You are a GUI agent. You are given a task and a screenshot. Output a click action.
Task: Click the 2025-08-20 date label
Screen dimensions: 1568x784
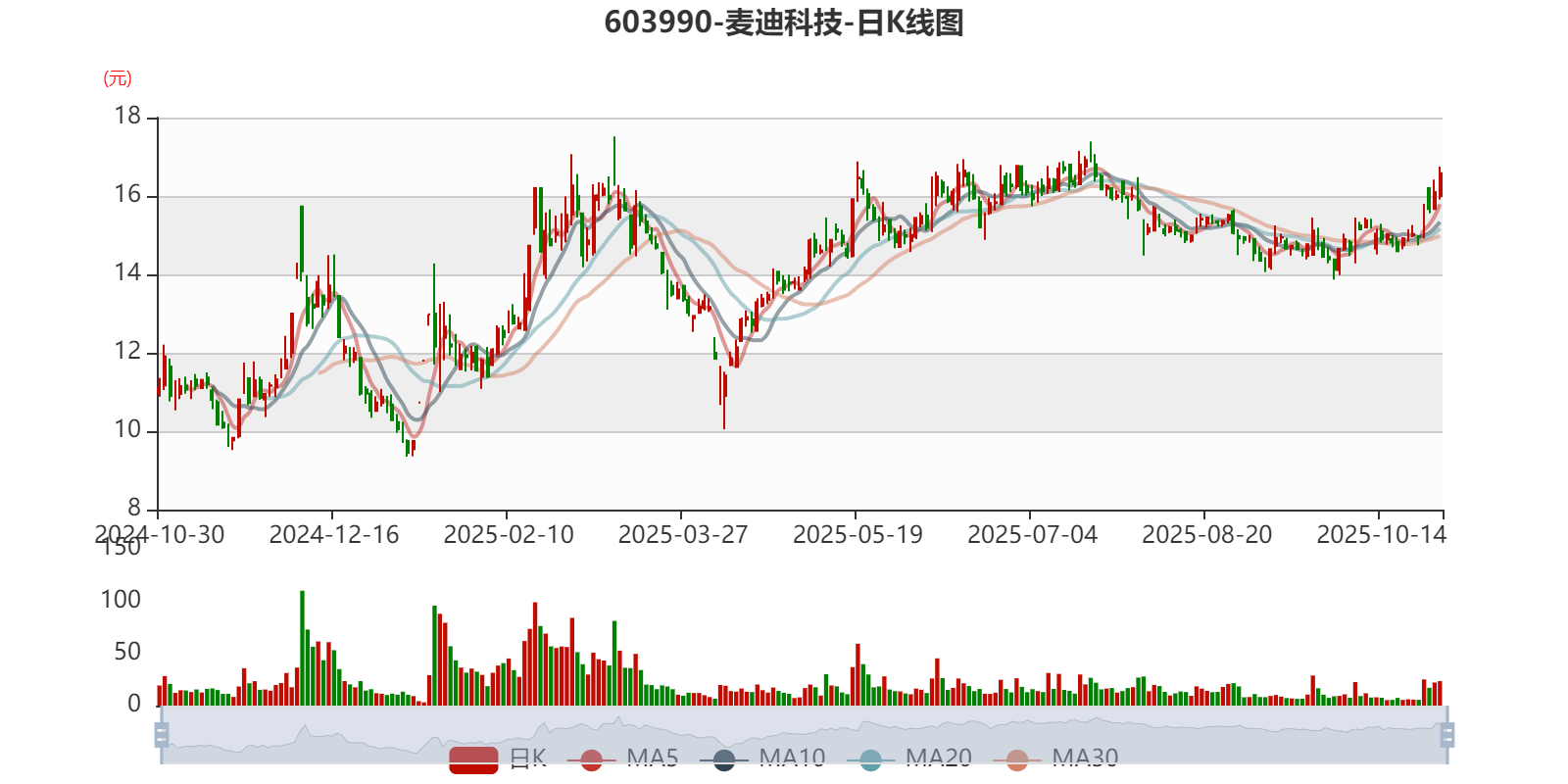1206,535
